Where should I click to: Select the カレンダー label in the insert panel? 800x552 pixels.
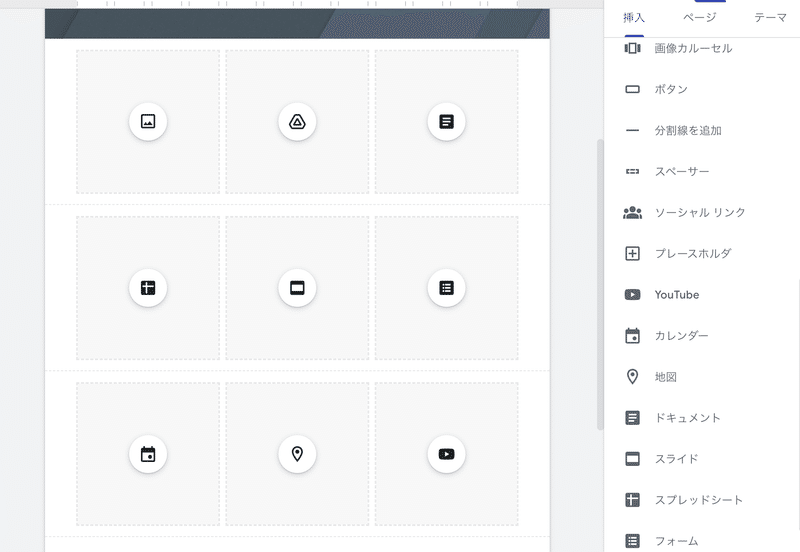pos(681,336)
